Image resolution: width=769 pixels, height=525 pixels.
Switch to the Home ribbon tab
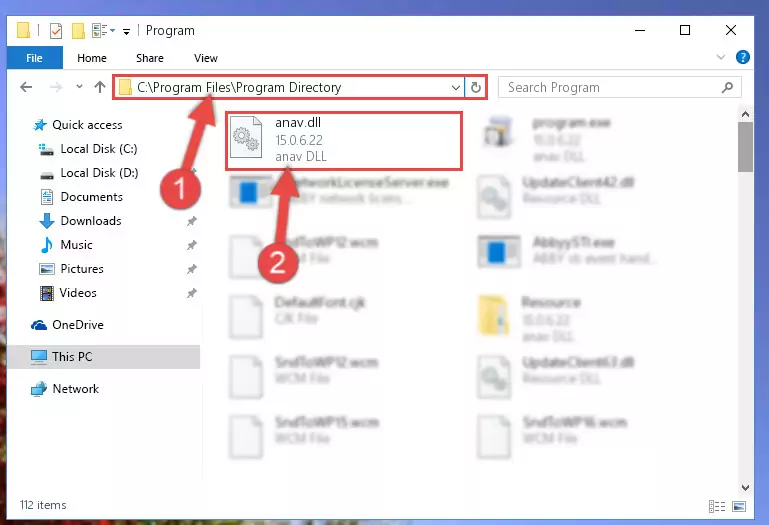92,58
